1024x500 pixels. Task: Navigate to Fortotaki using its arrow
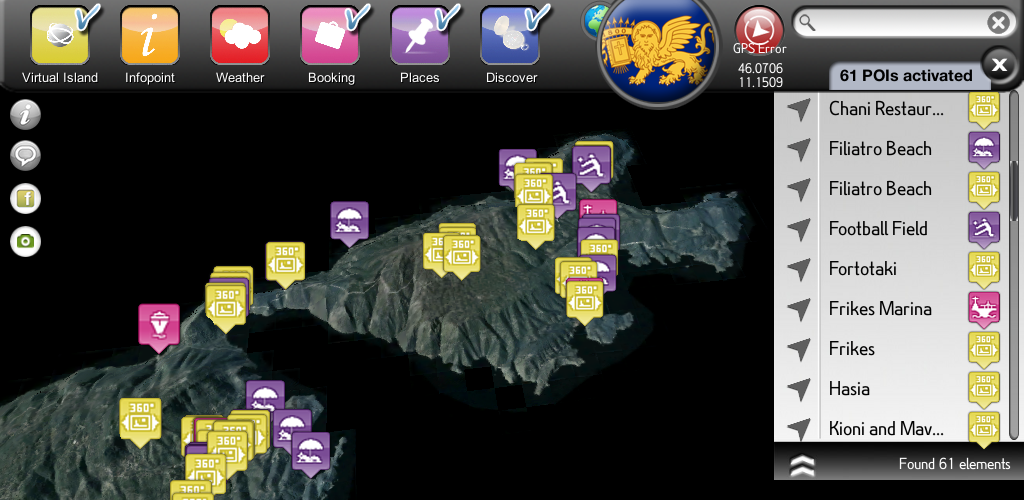pos(798,269)
